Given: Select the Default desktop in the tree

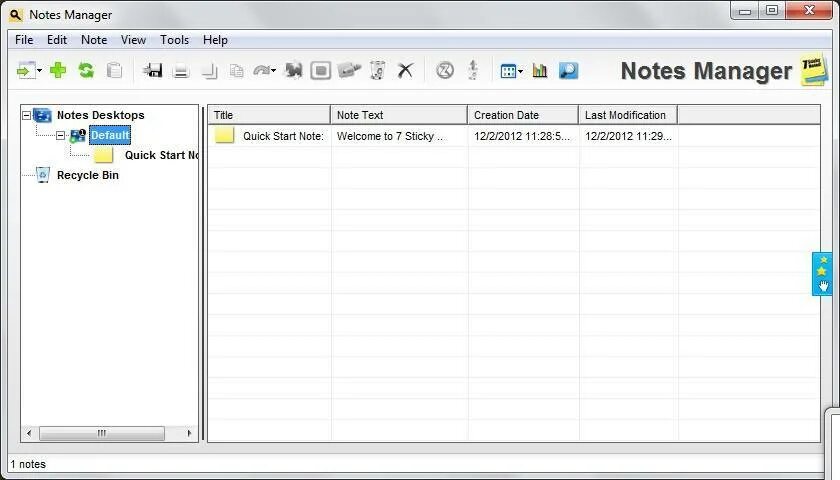Looking at the screenshot, I should (110, 135).
